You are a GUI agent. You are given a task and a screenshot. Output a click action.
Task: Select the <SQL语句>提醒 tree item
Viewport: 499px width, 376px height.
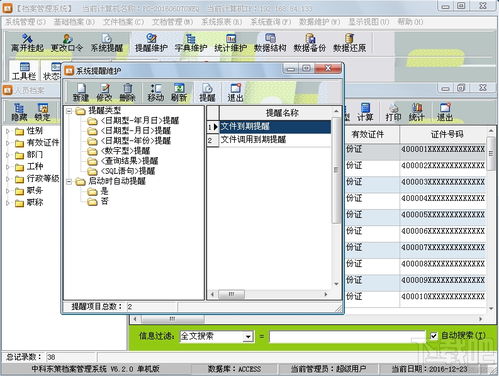click(128, 171)
